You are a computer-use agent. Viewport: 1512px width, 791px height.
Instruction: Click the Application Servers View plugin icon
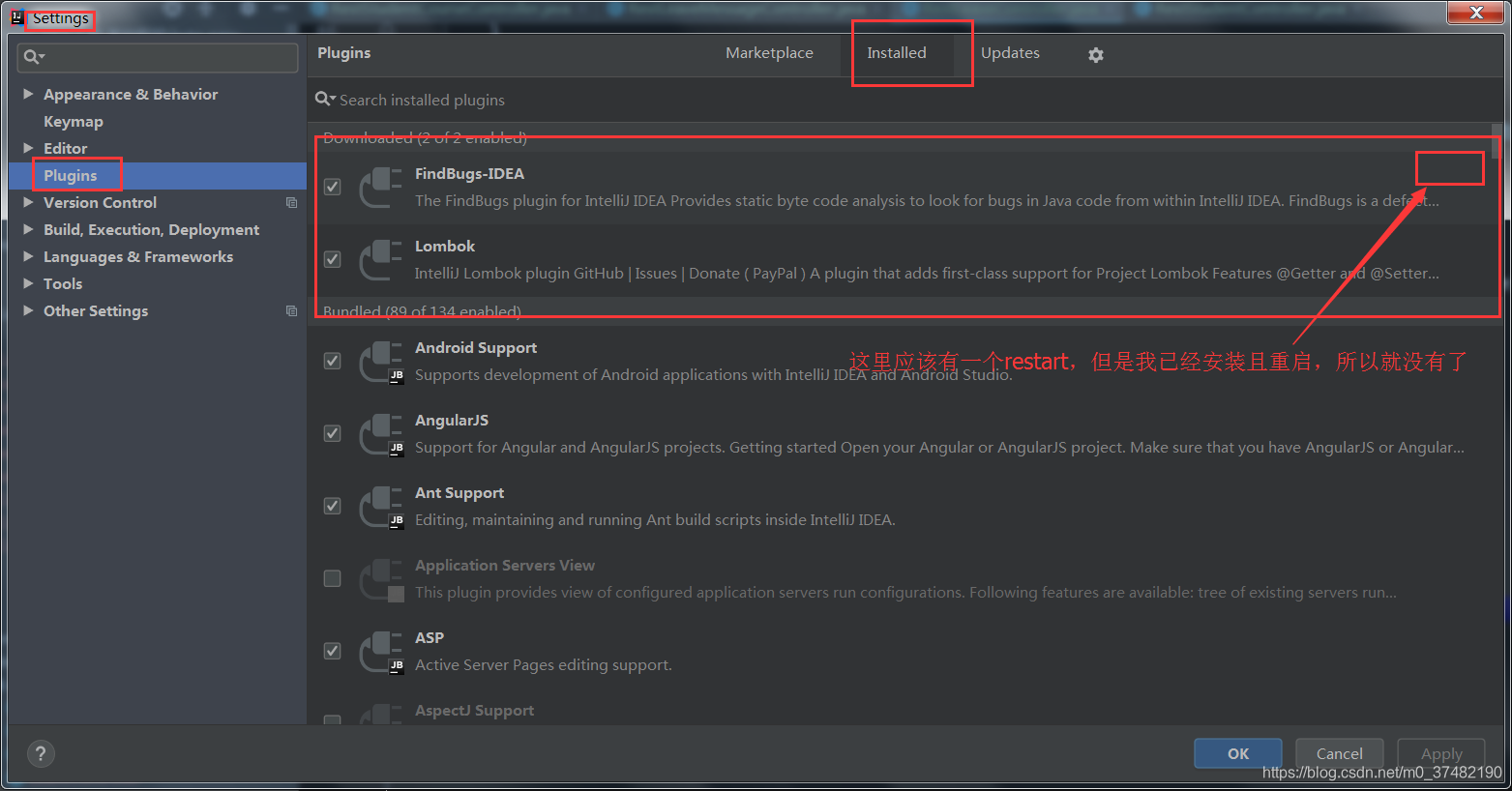[381, 579]
